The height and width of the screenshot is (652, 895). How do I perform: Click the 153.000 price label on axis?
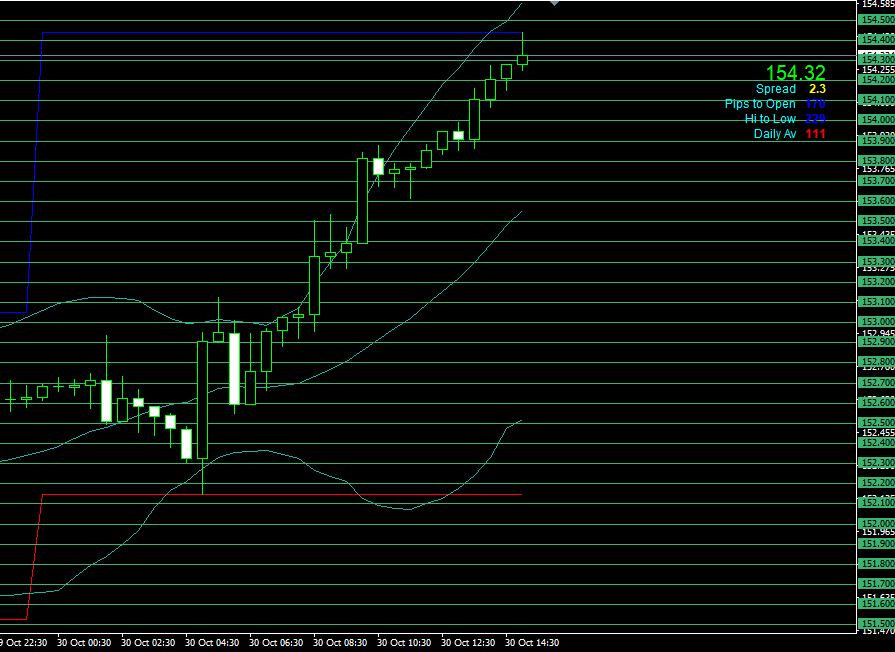pos(876,322)
